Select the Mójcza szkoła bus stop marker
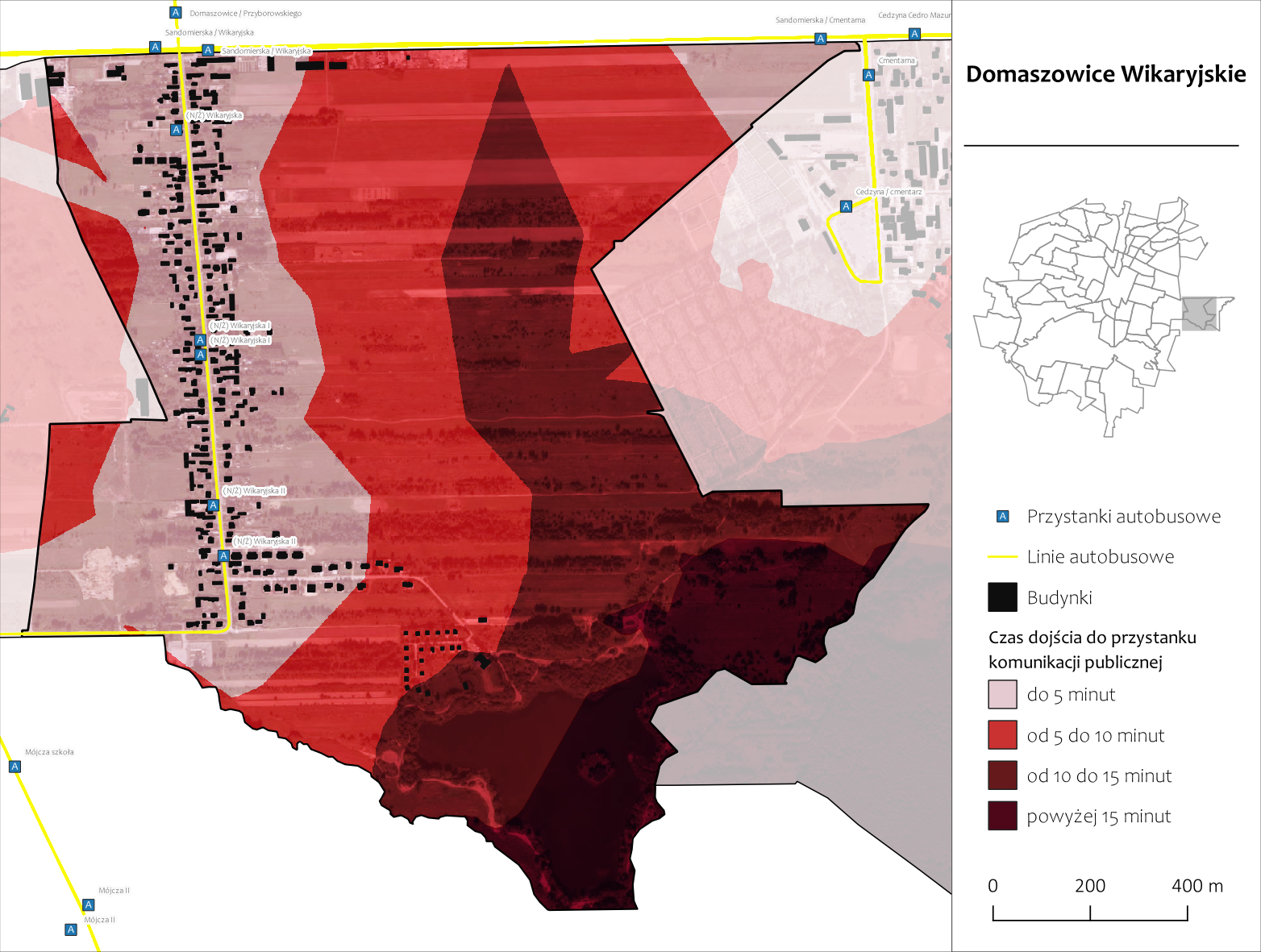This screenshot has height=952, width=1261. pos(15,767)
